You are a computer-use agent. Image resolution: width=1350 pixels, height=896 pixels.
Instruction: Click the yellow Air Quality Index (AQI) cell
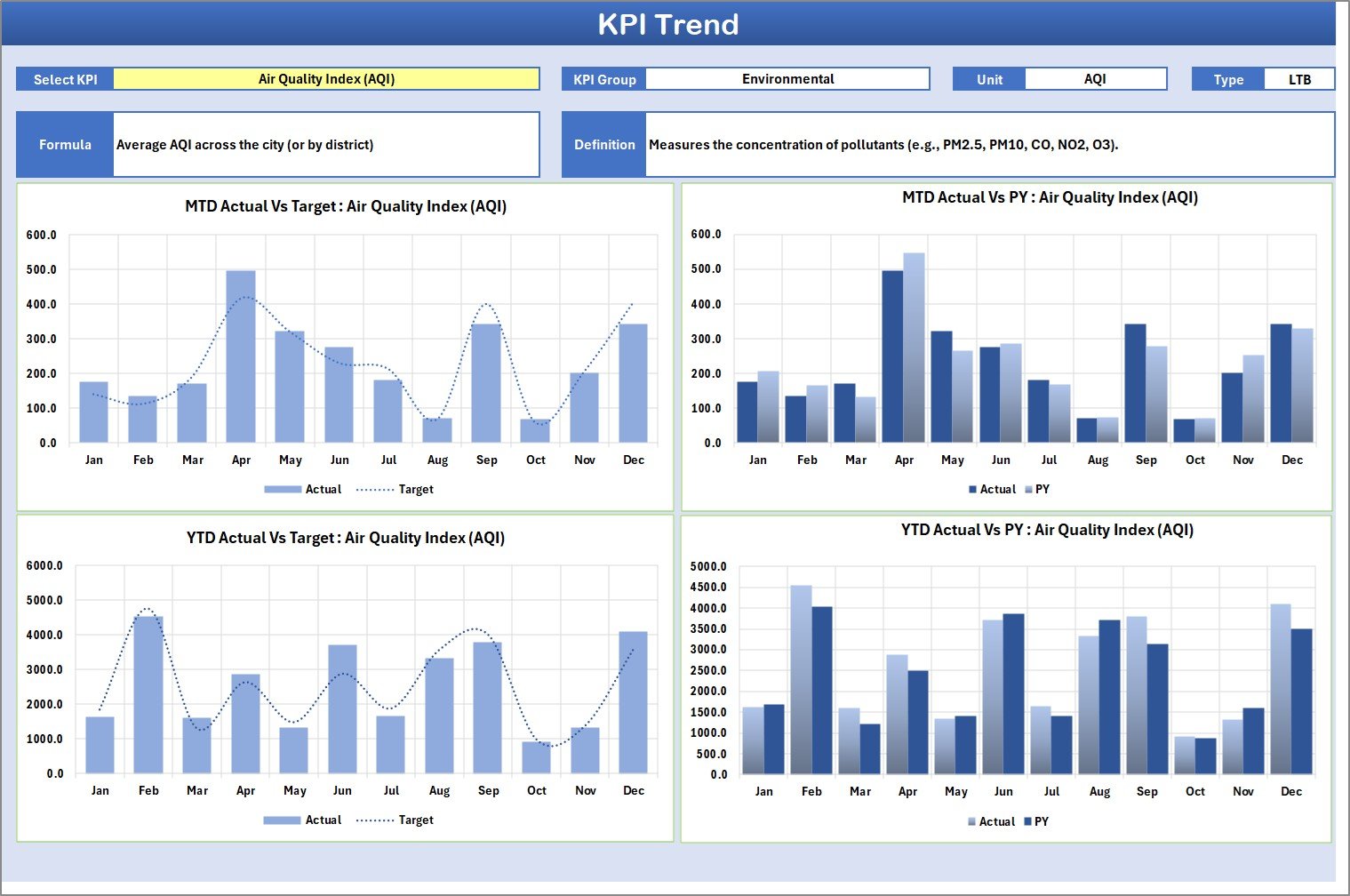coord(327,78)
